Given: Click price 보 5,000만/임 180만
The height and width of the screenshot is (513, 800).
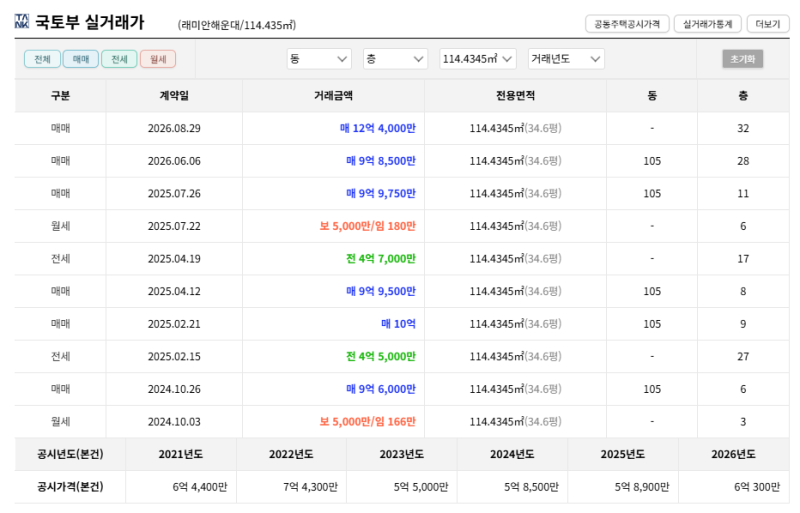Looking at the screenshot, I should click(367, 226).
